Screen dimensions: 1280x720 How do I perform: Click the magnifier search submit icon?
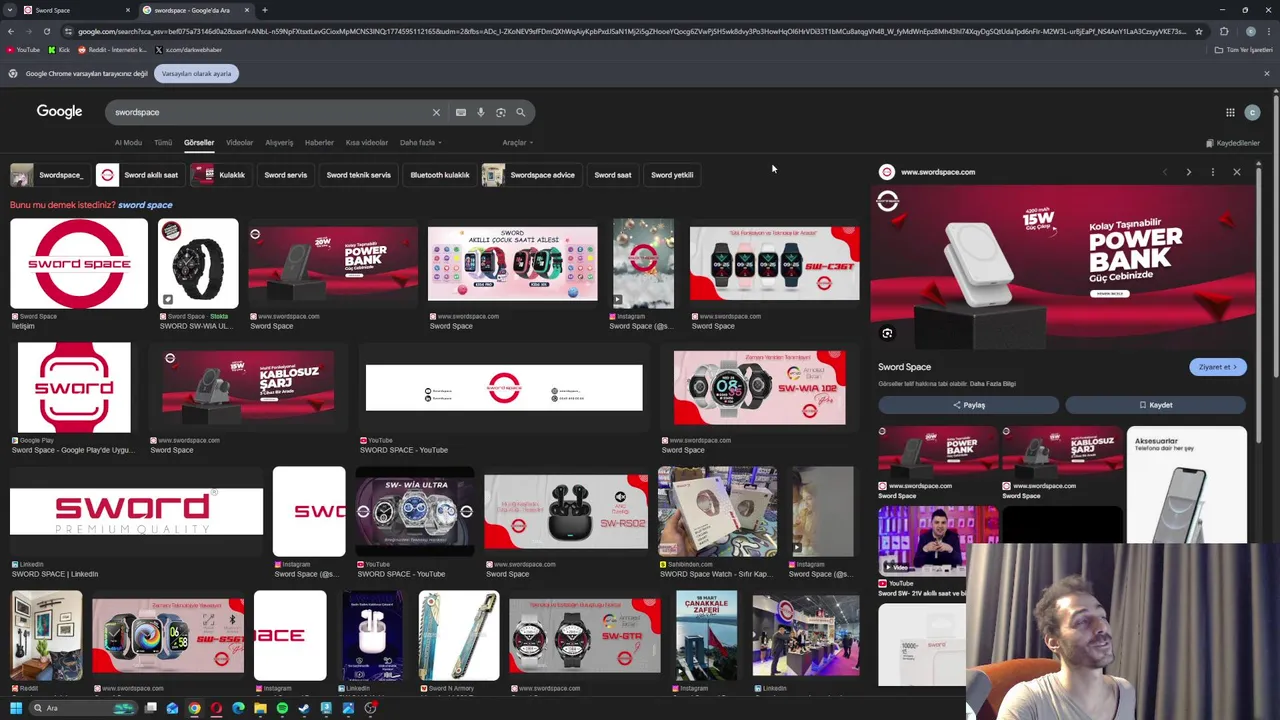pos(520,112)
